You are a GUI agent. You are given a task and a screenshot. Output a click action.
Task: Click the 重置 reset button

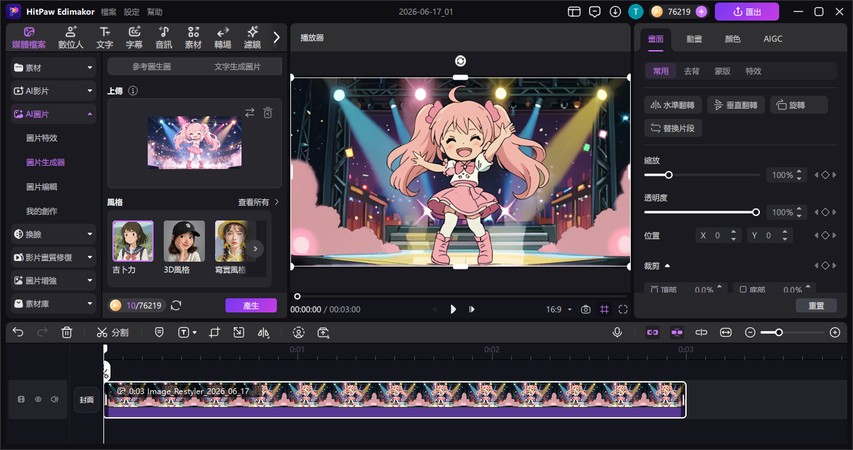pos(816,306)
